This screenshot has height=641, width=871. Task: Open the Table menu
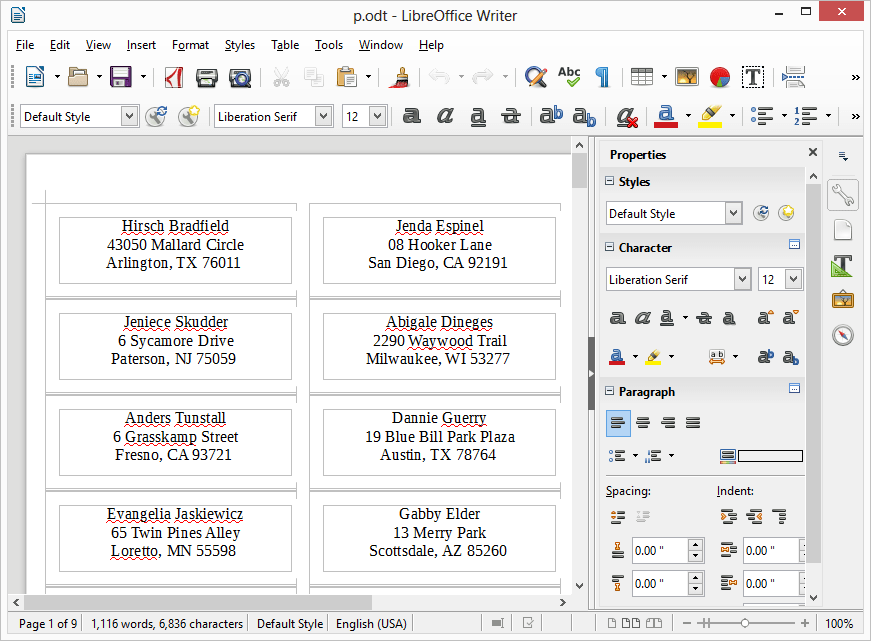click(285, 45)
